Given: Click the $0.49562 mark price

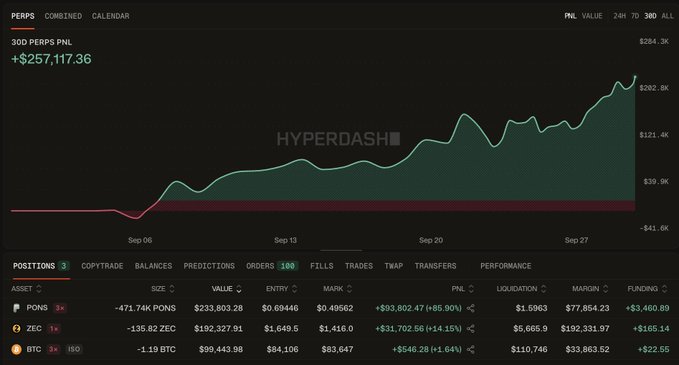Looking at the screenshot, I should (335, 308).
